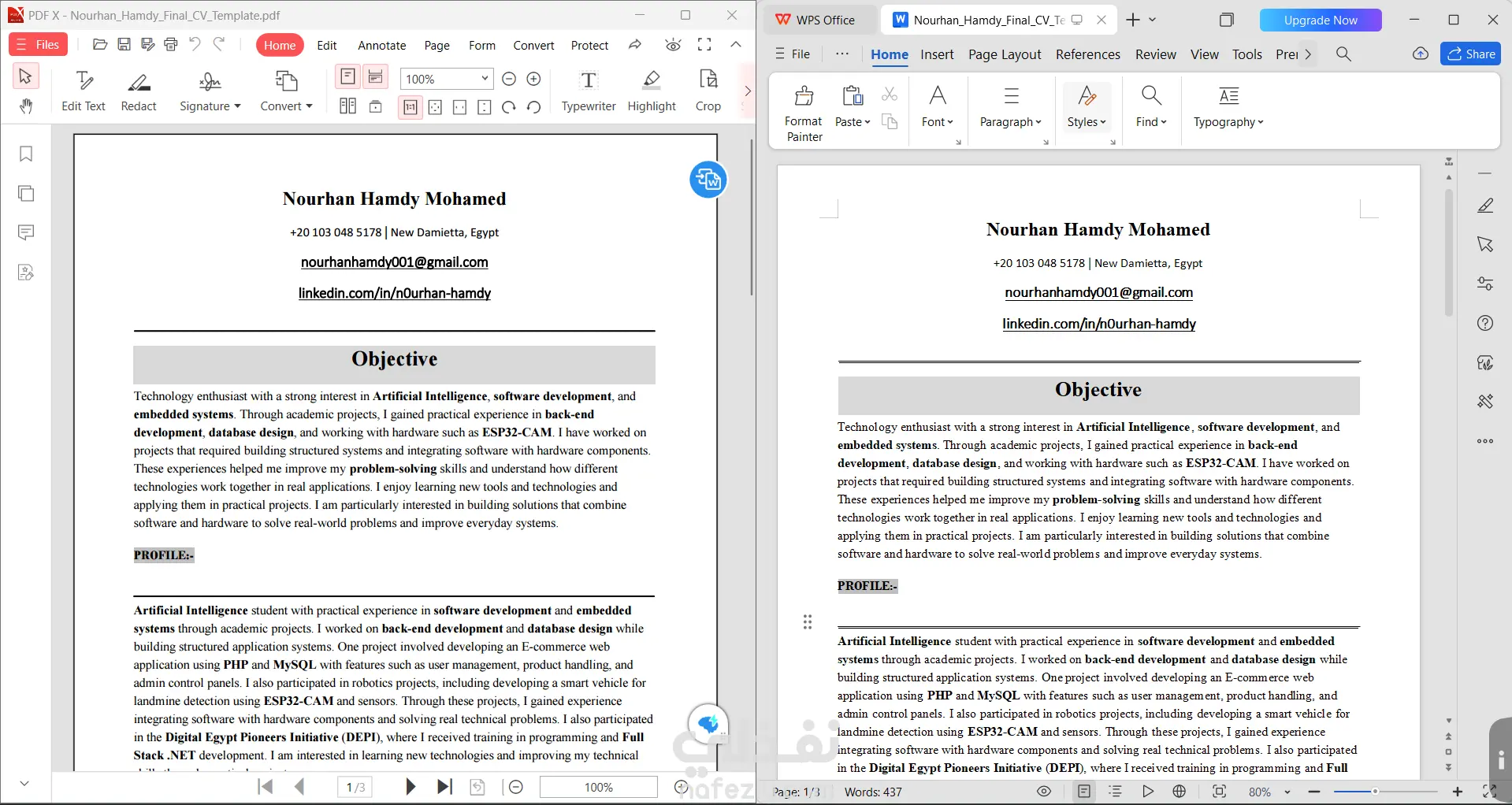This screenshot has height=805, width=1512.
Task: Open the WPS pen tool in right sidebar
Action: (1485, 206)
